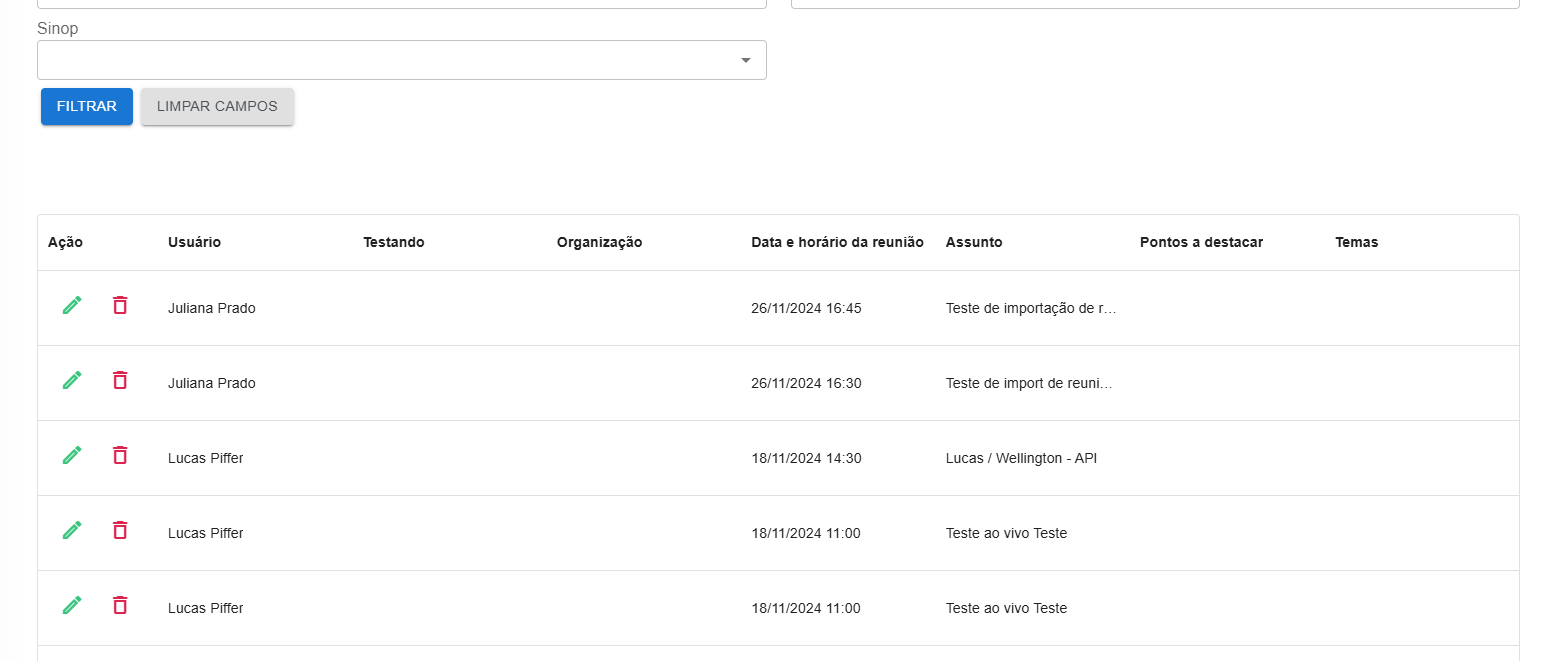The width and height of the screenshot is (1543, 661).
Task: Delete Juliana Prado's 16:30 meeting entry
Action: [120, 381]
